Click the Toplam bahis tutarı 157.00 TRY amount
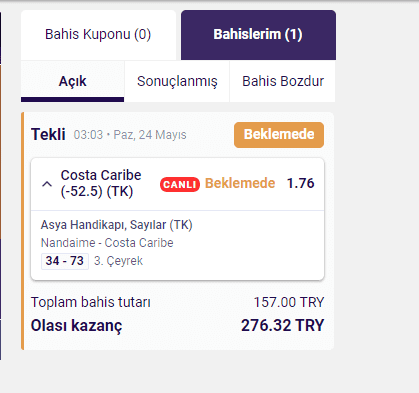419x393 pixels. click(289, 302)
